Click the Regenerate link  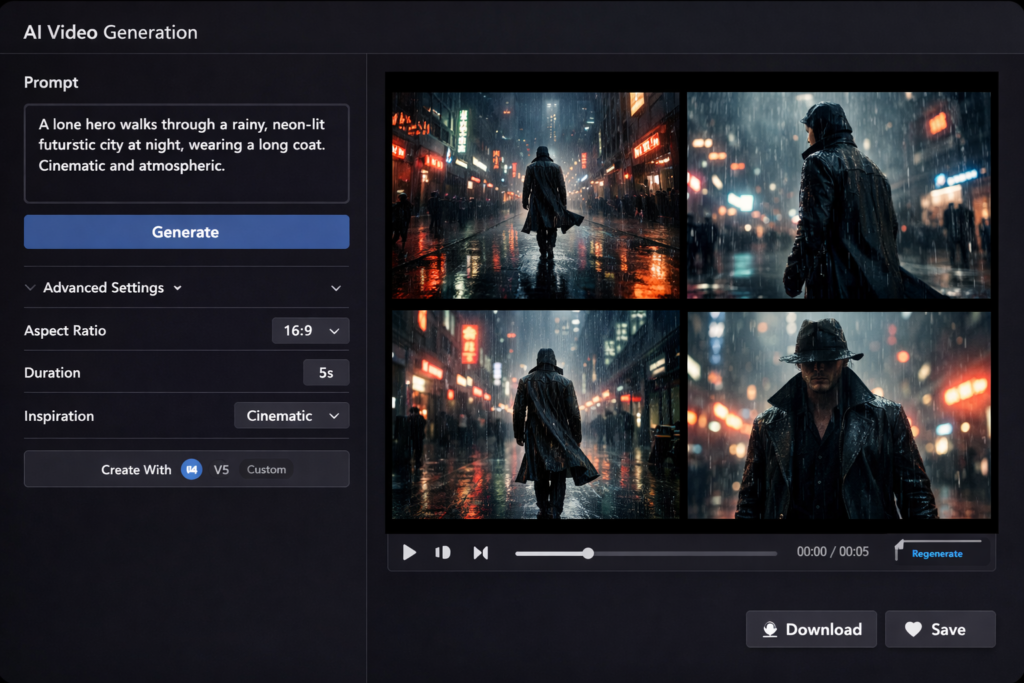937,554
